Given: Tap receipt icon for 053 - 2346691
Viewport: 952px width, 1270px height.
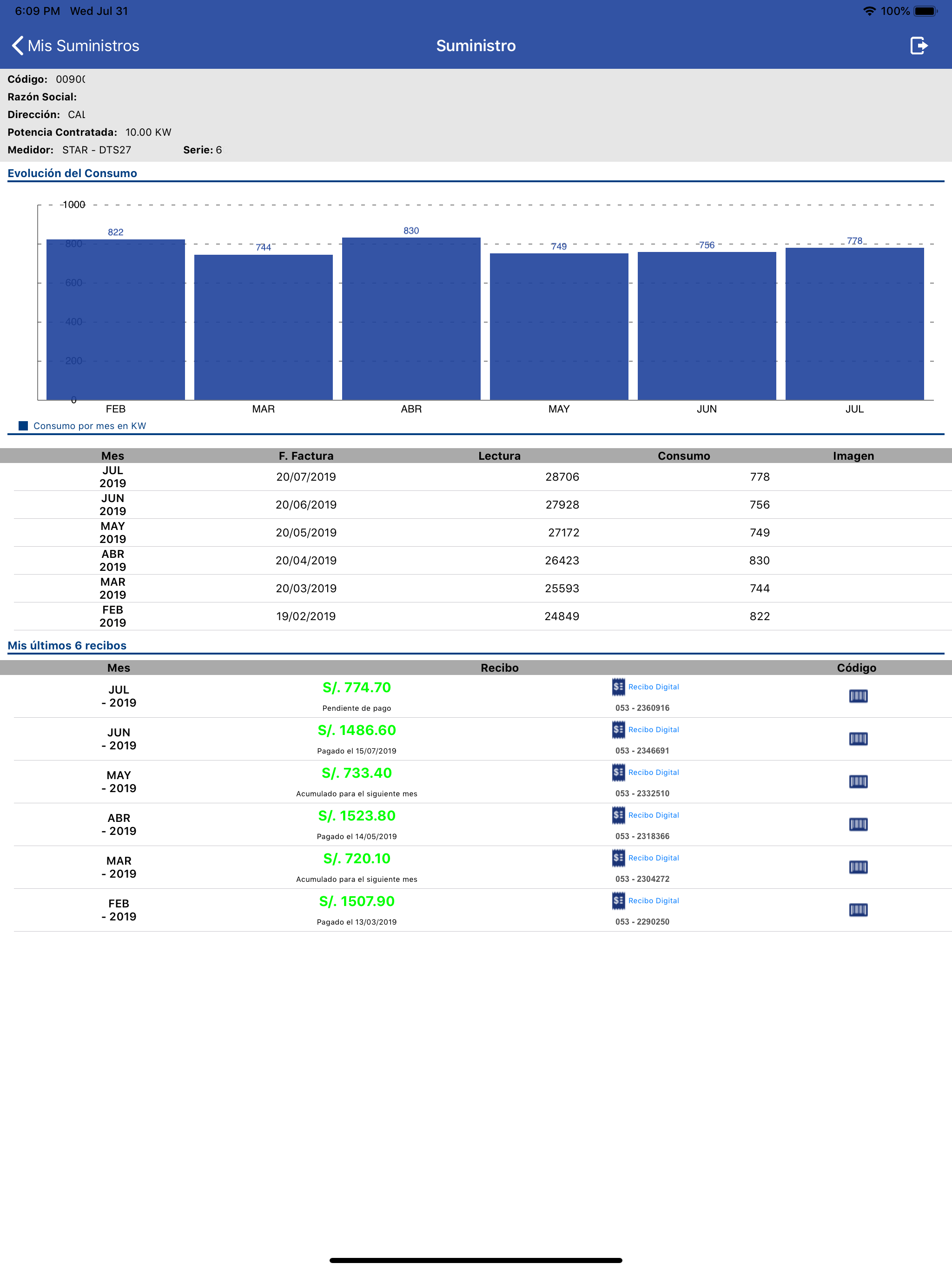Looking at the screenshot, I should (x=618, y=730).
